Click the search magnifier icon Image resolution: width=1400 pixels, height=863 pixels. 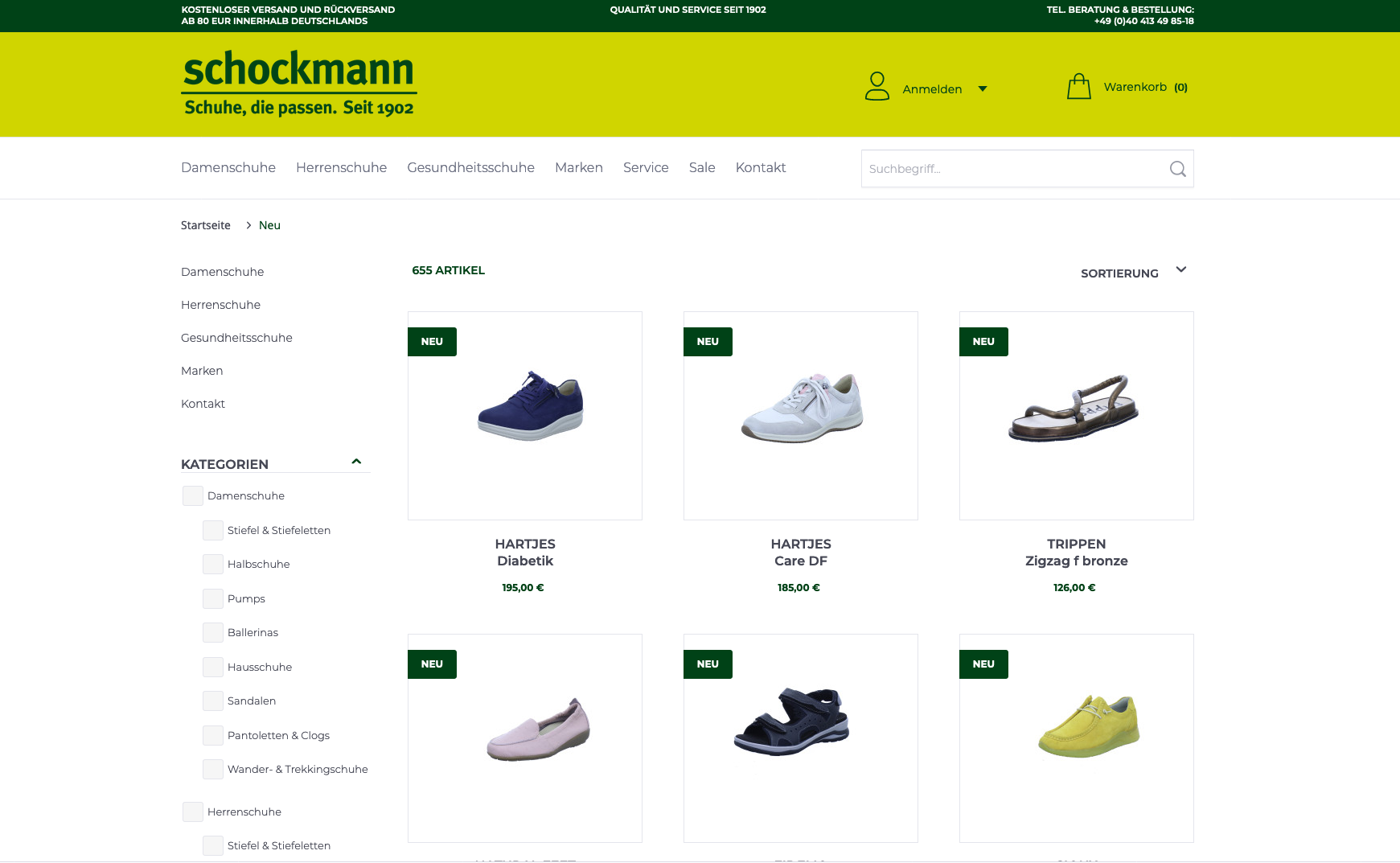pyautogui.click(x=1177, y=169)
